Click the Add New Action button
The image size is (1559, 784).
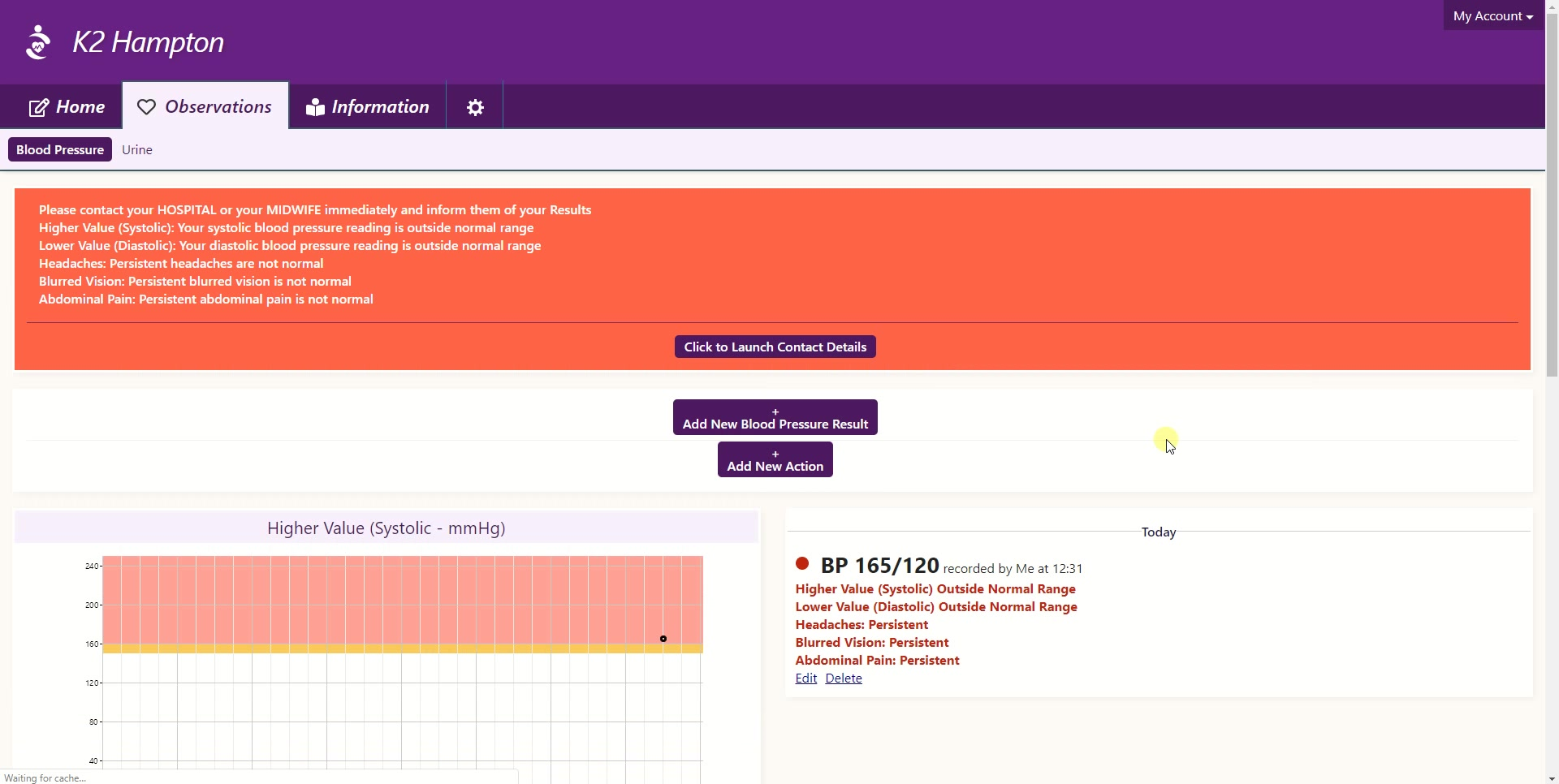775,459
